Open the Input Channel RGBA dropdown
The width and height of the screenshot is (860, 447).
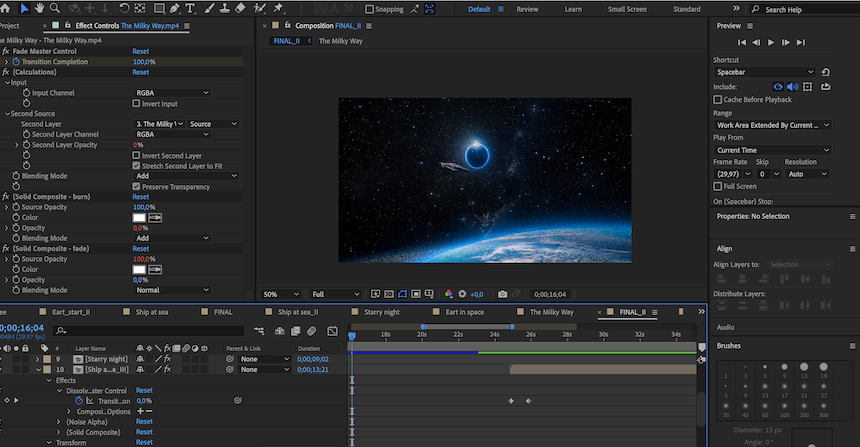click(172, 93)
